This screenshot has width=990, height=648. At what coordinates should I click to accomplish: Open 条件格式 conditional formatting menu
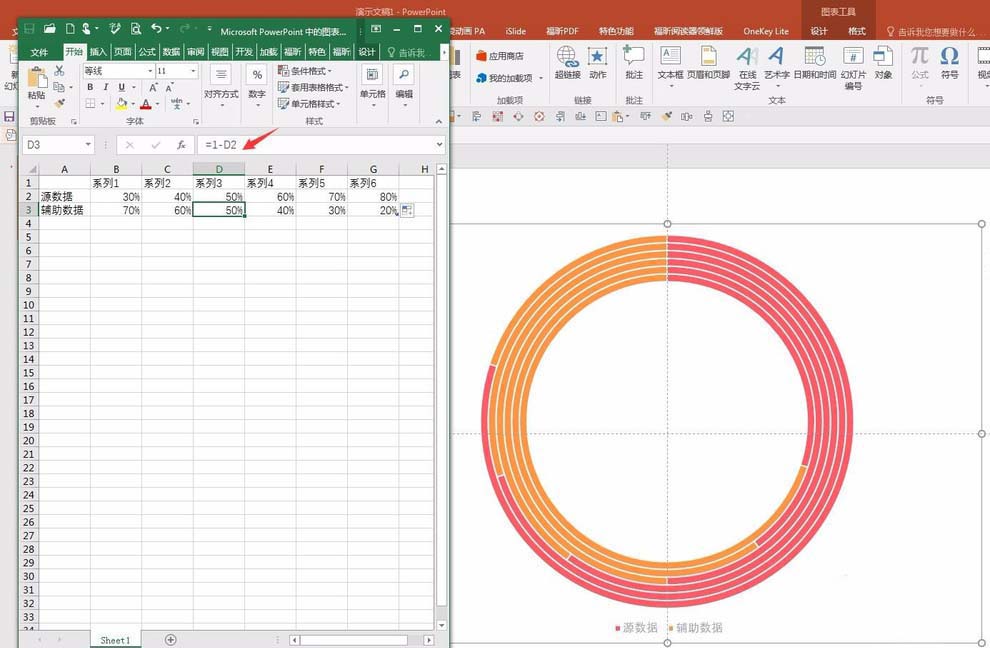tap(305, 71)
